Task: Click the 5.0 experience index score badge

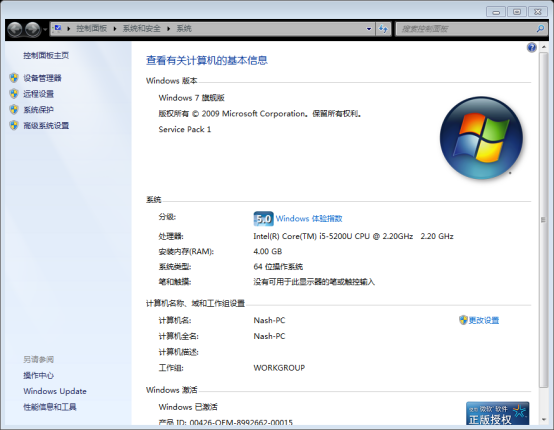Action: (x=263, y=219)
